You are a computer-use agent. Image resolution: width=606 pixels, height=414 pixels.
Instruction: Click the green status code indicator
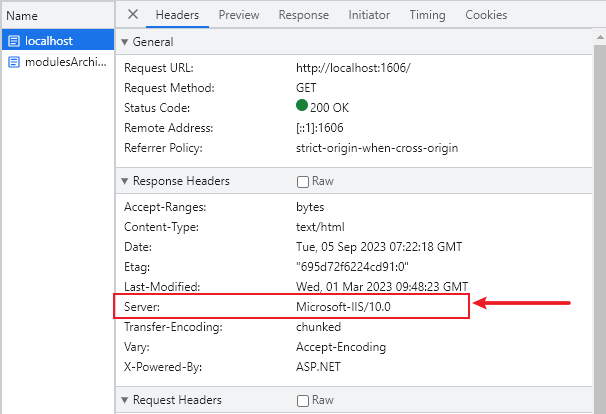302,106
